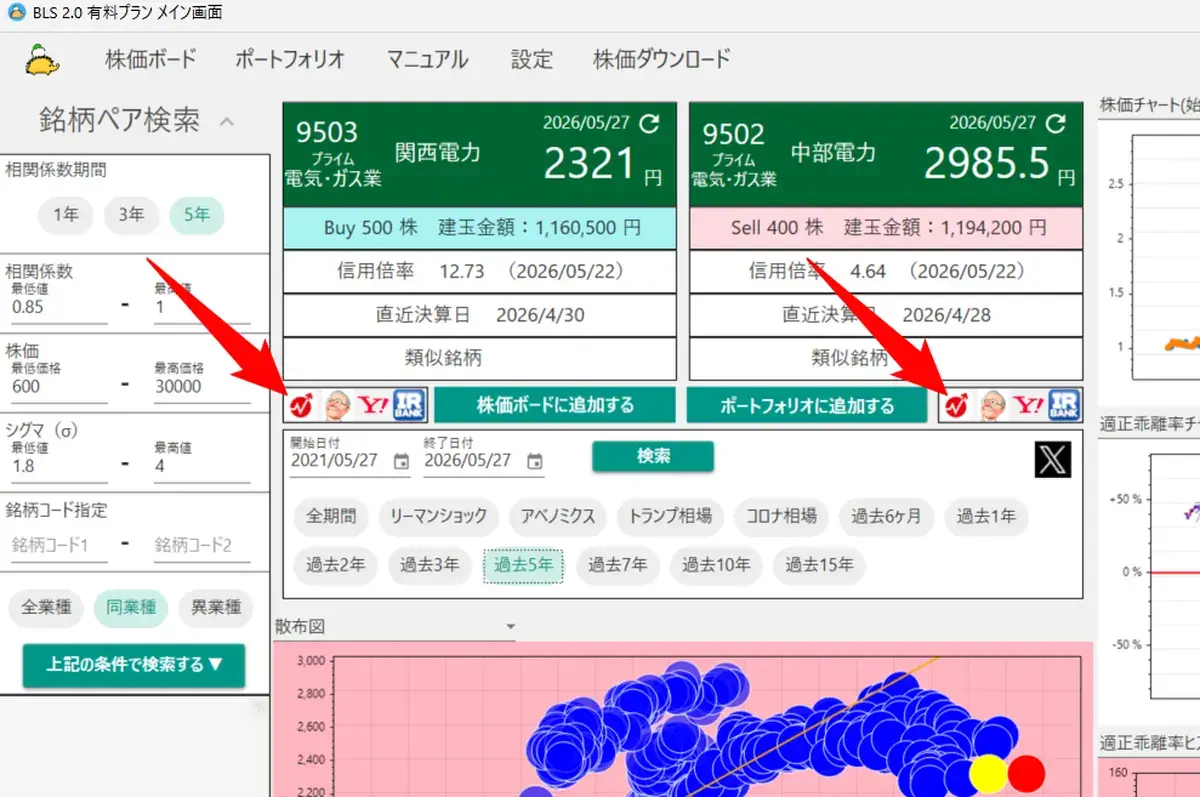This screenshot has height=797, width=1200.
Task: Open the 散布図 chart type dropdown
Action: tap(396, 626)
